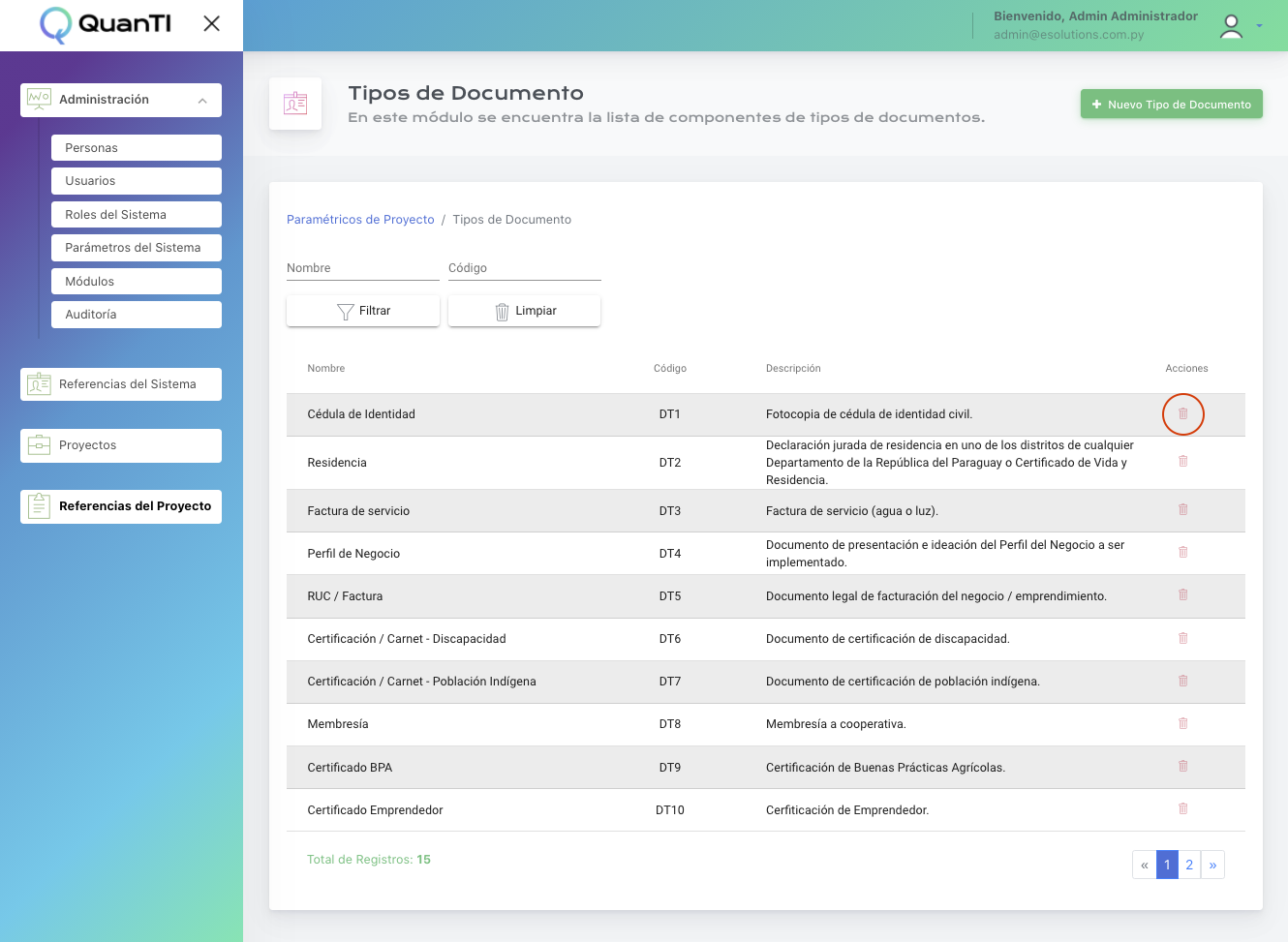Delete the Perfil de Negocio row

click(x=1182, y=553)
